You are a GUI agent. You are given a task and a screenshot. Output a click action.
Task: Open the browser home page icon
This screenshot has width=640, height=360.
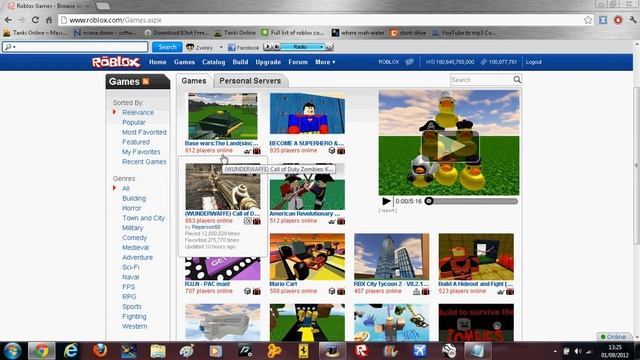click(49, 20)
